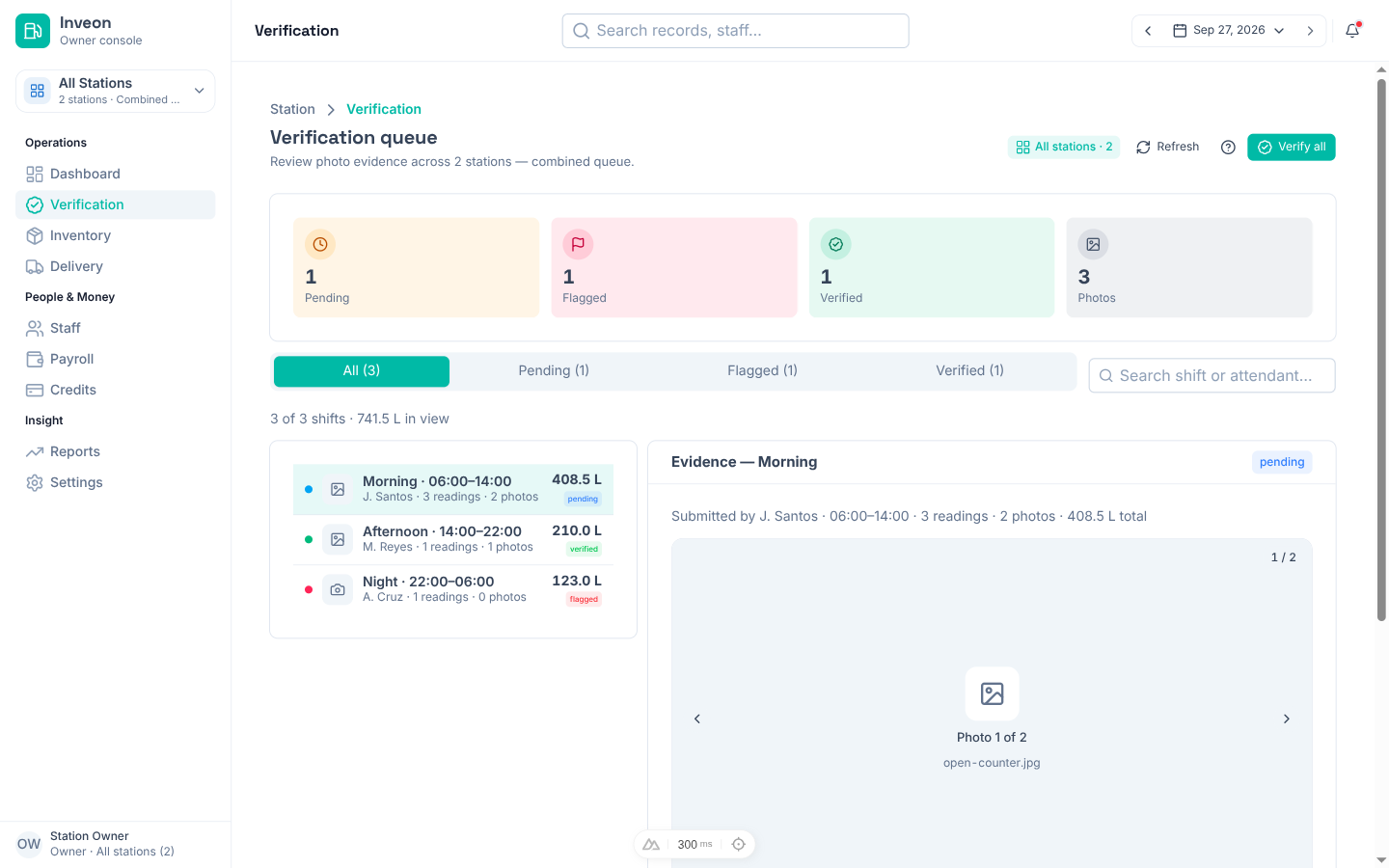Click the Pending clock icon card
Viewport: 1389px width, 868px height.
coord(416,267)
